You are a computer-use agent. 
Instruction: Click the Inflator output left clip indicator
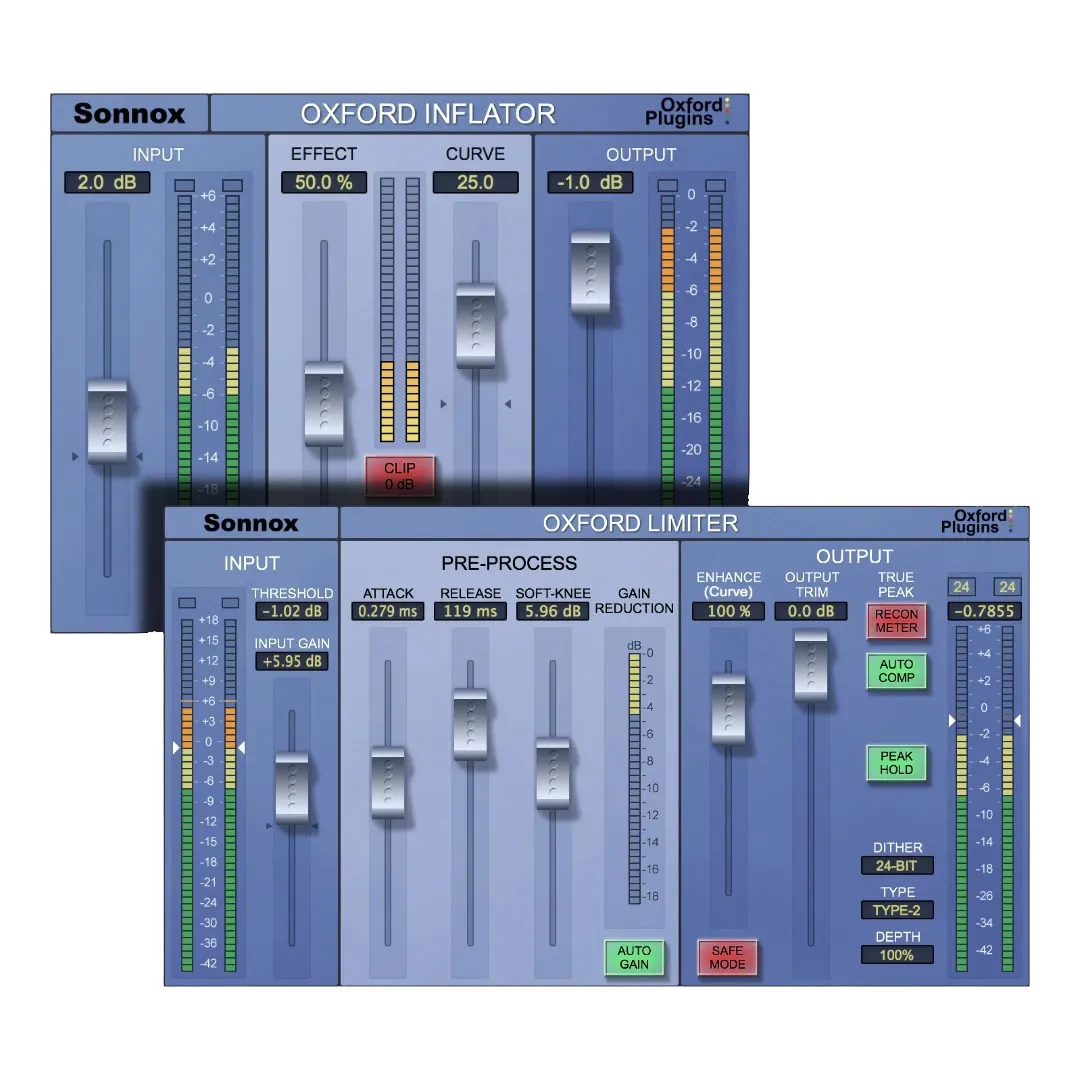668,185
